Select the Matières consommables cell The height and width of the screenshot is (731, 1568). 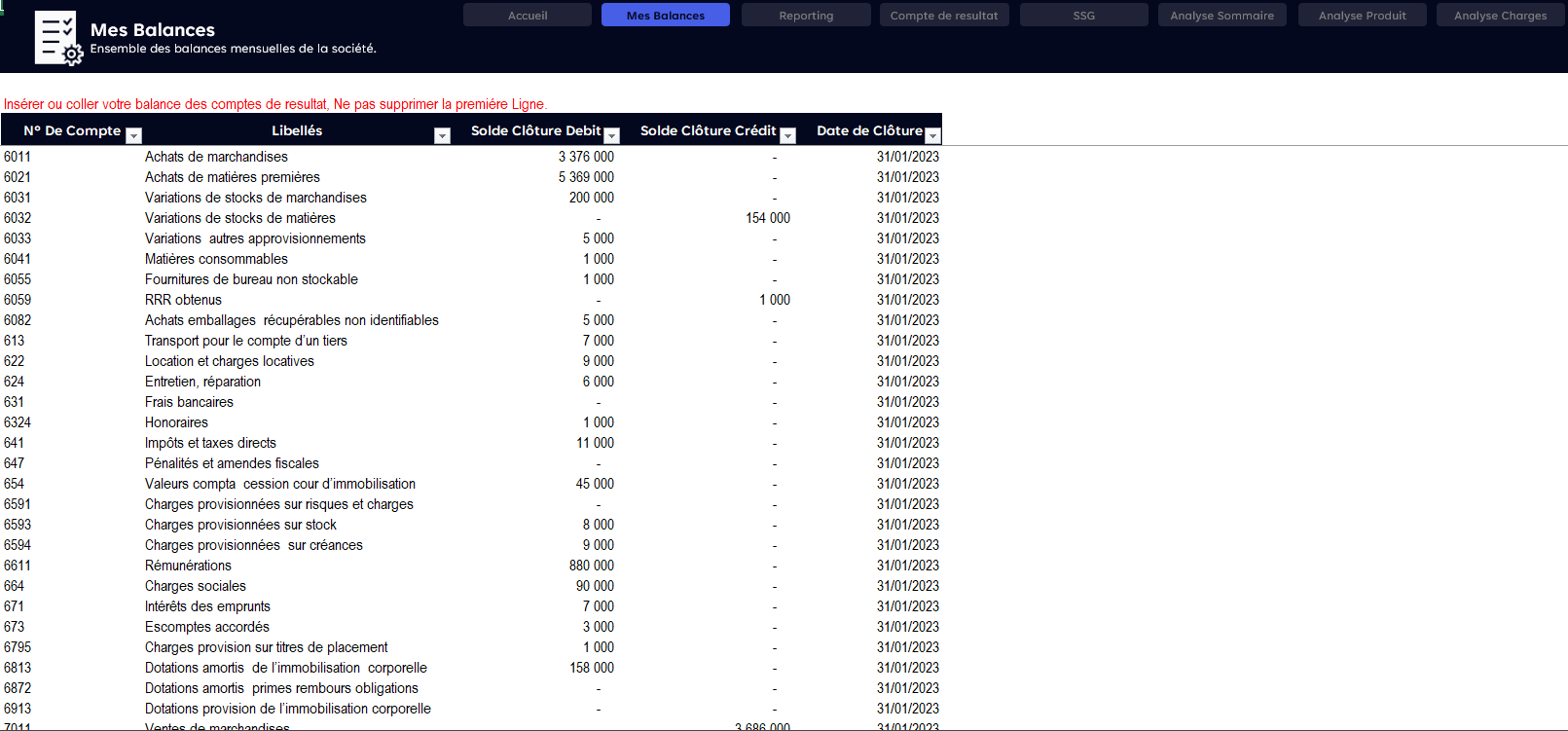coord(216,259)
